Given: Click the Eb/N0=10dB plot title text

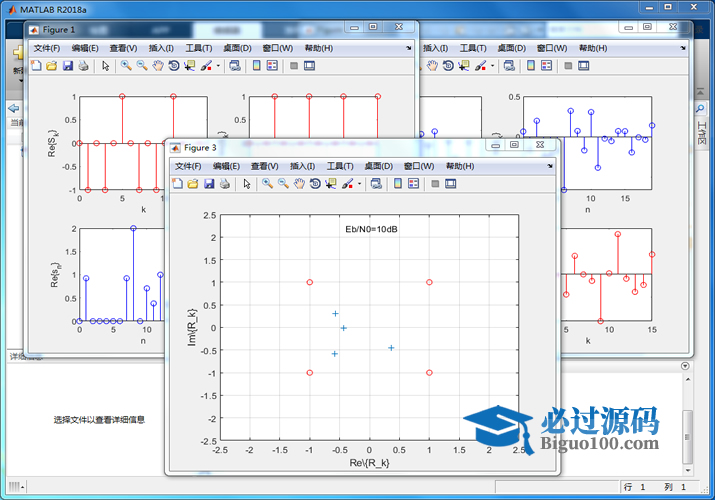Looking at the screenshot, I should tap(371, 229).
